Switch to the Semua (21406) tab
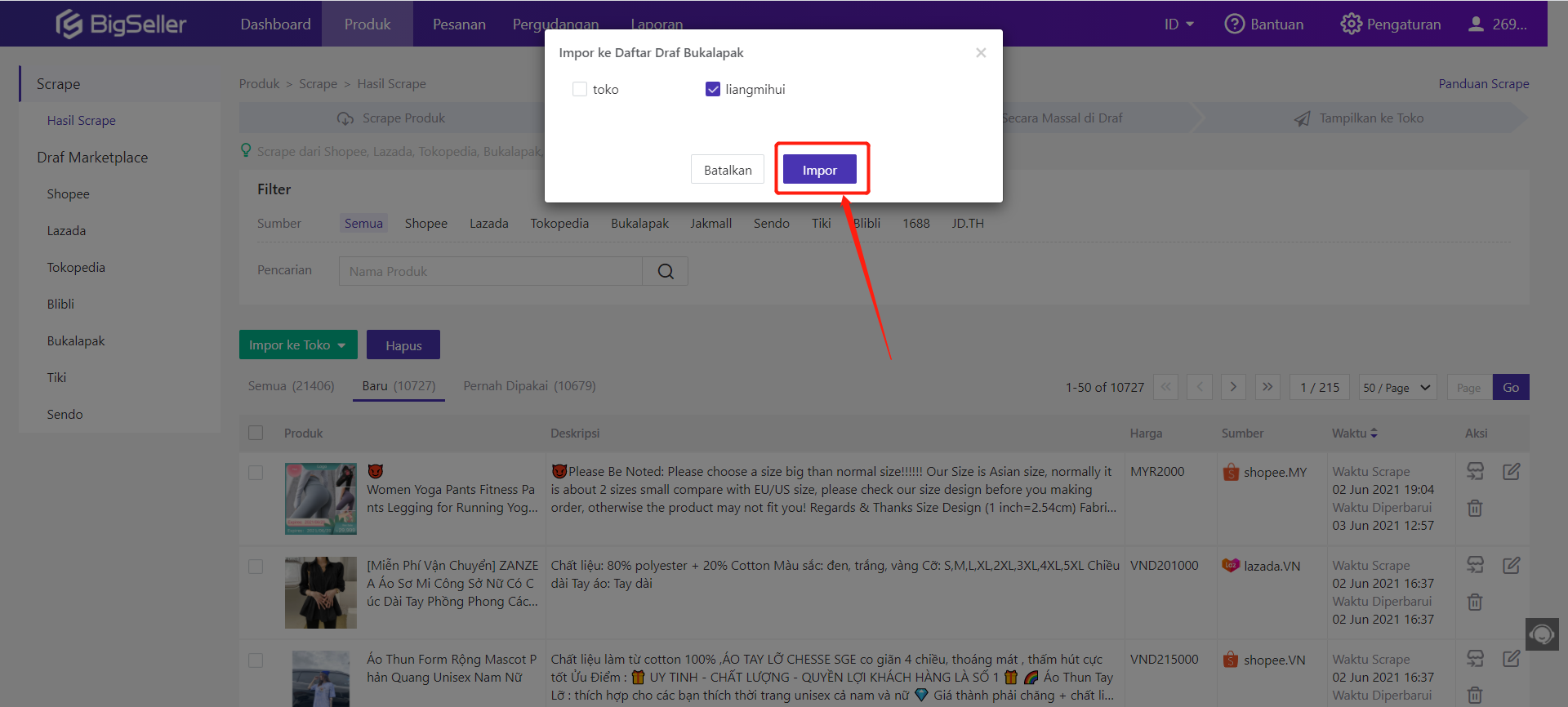The image size is (1568, 707). click(292, 385)
